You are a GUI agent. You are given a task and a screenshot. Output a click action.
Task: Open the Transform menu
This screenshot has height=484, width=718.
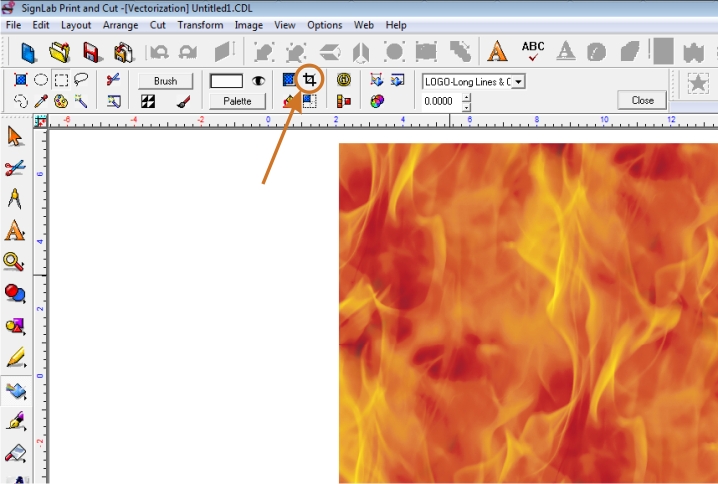[x=200, y=25]
